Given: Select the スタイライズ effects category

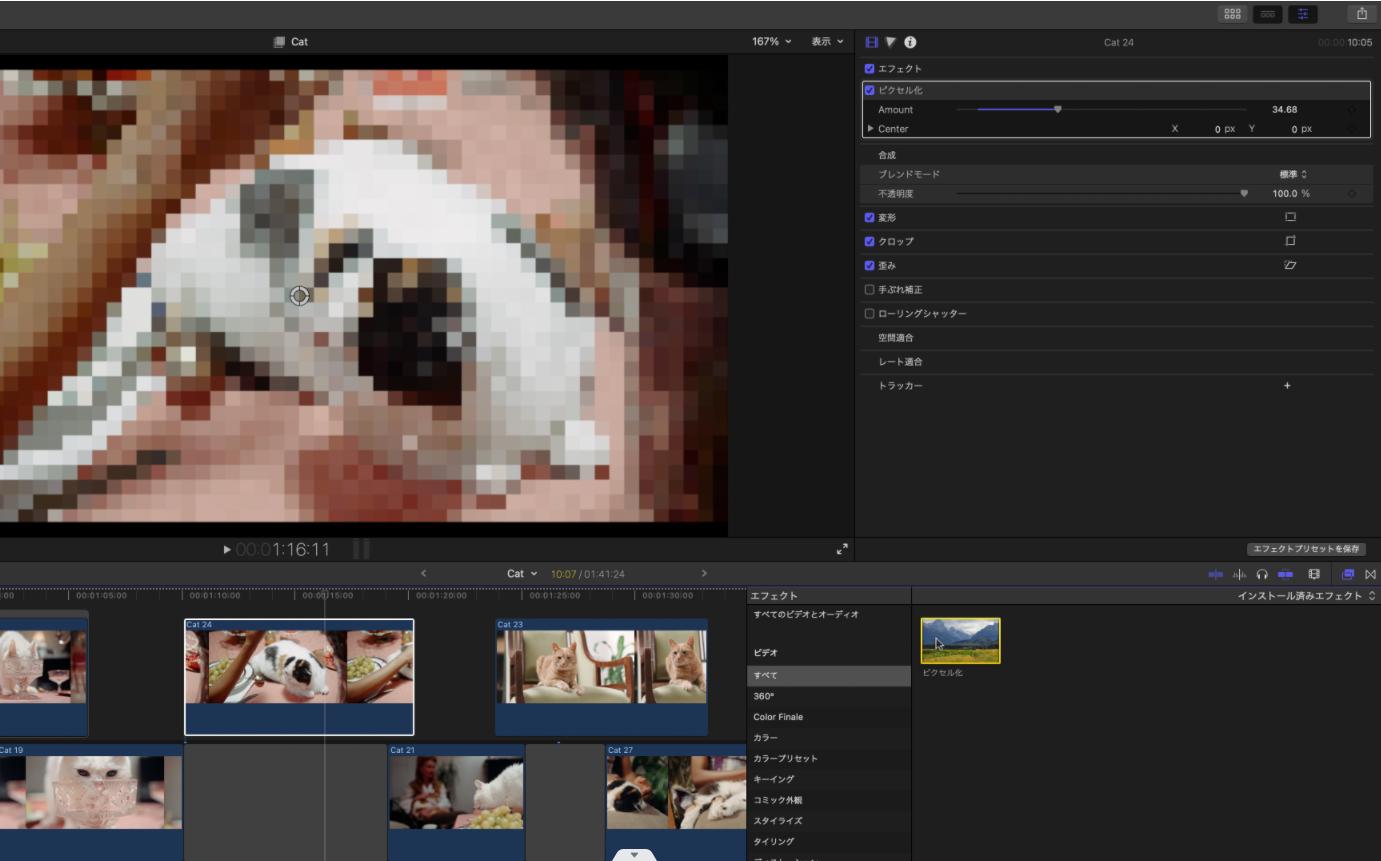Looking at the screenshot, I should (778, 821).
